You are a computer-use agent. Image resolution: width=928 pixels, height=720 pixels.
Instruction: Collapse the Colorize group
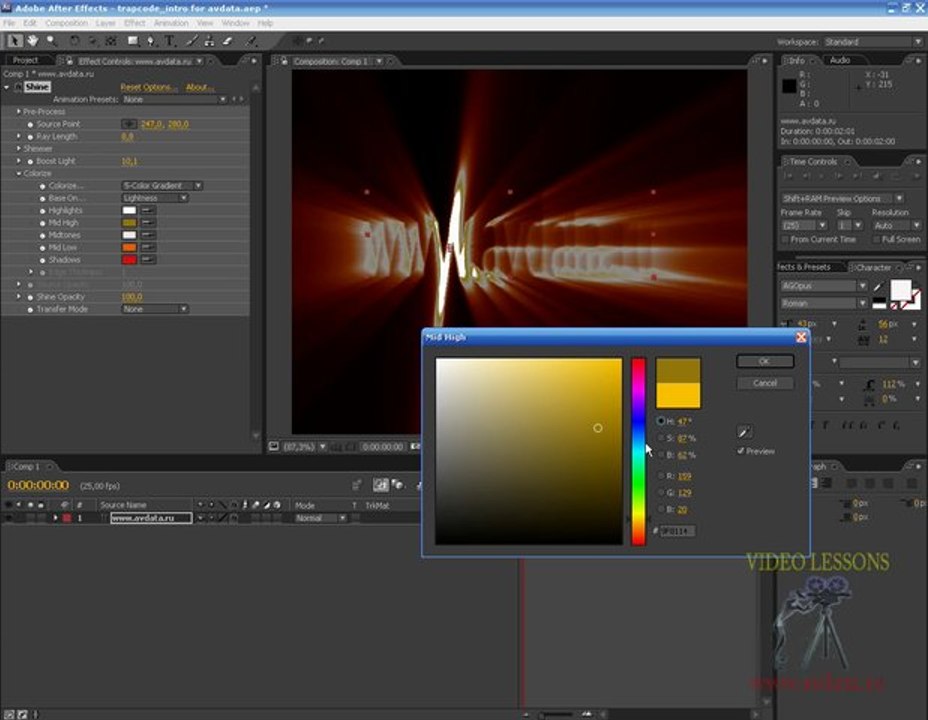18,173
